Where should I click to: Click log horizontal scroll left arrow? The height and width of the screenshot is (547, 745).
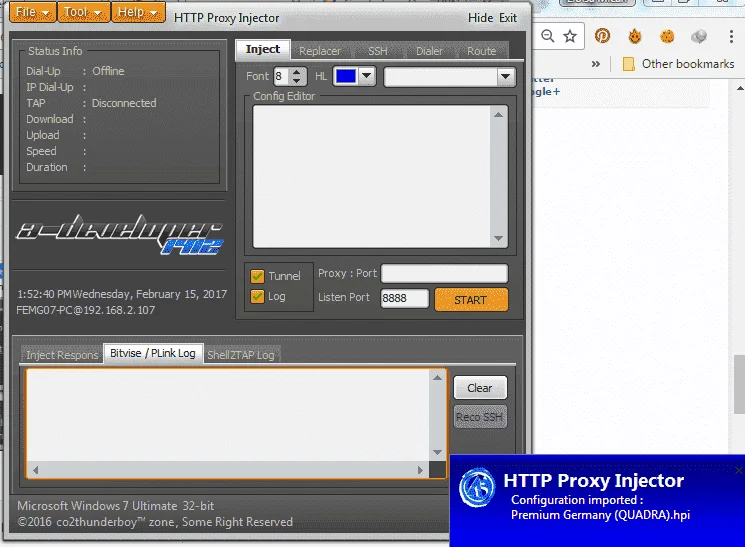point(35,470)
